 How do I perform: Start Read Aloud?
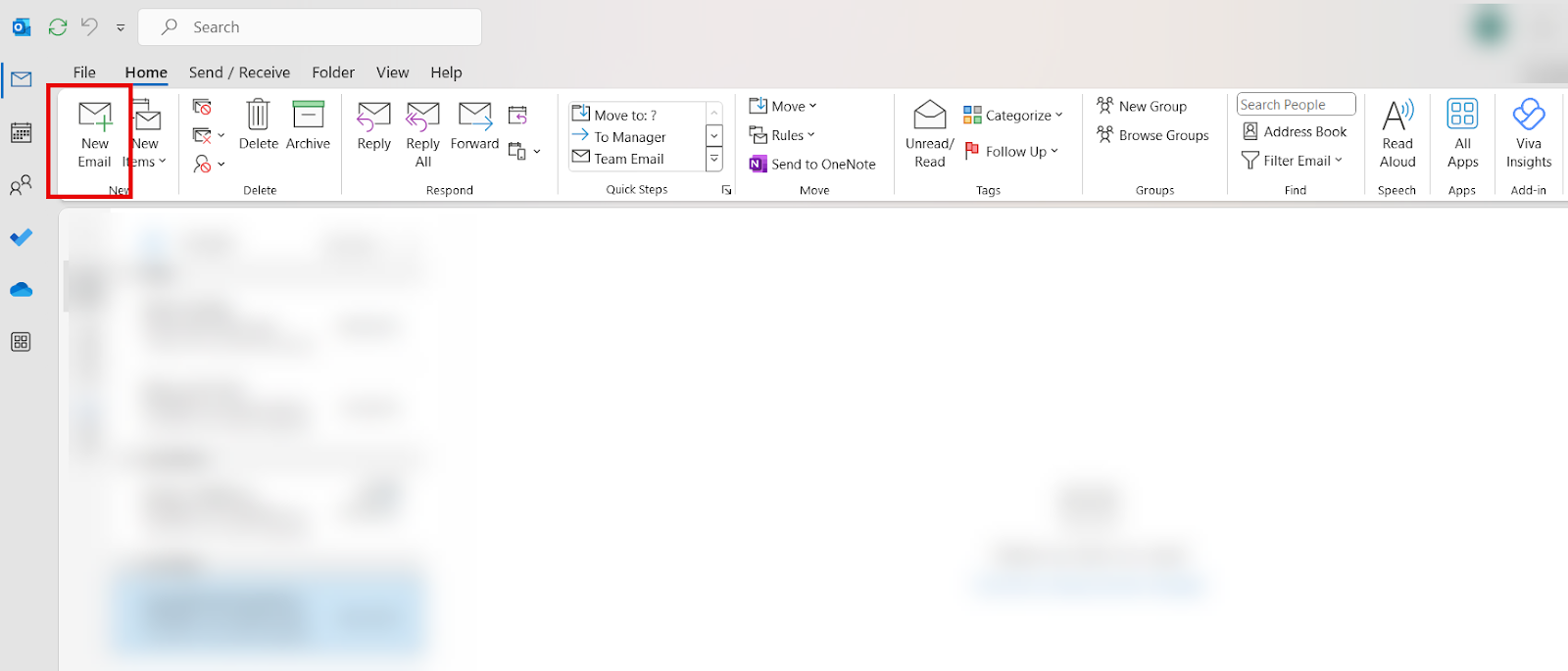(1397, 134)
